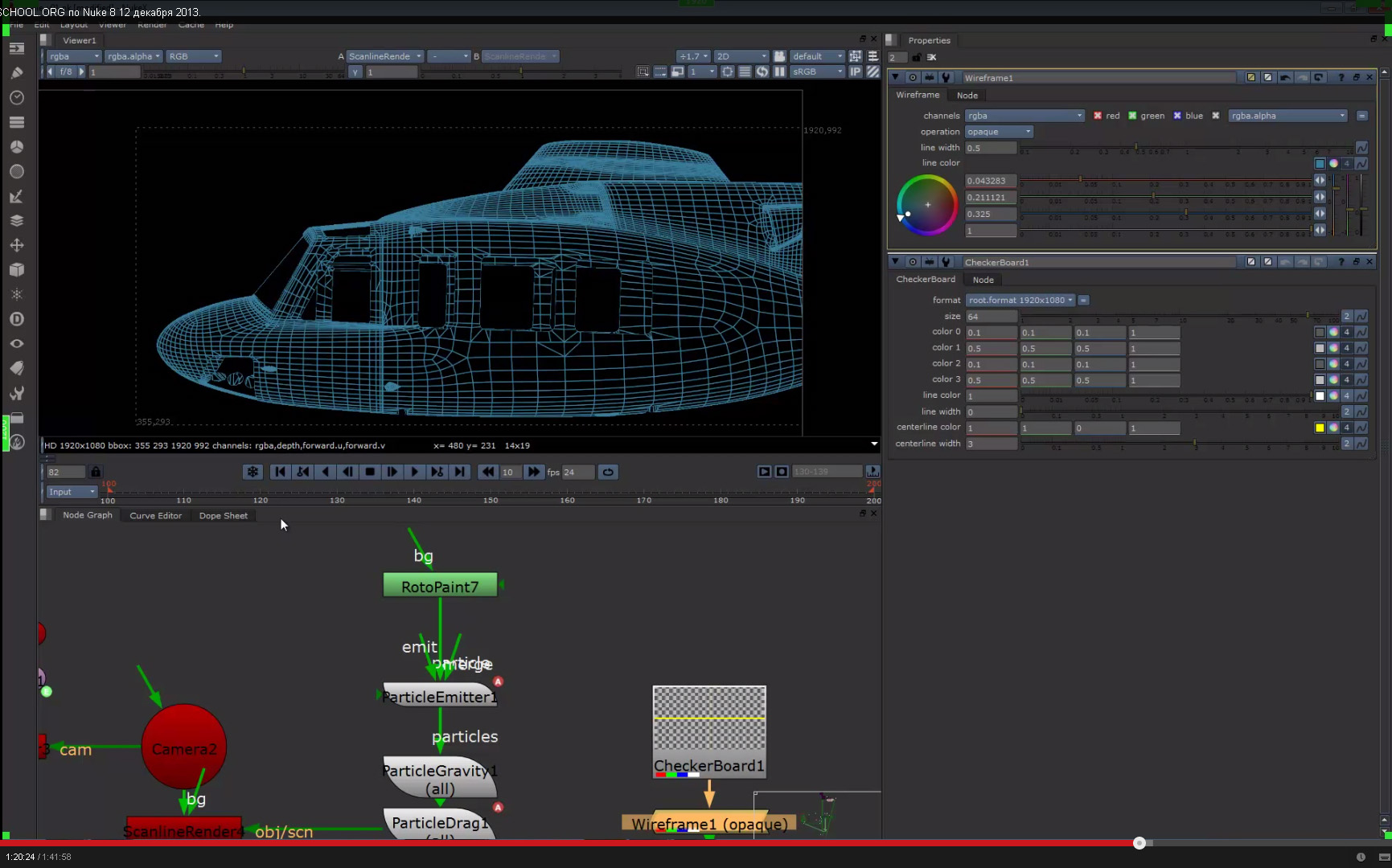
Task: Open the Node tab in CheckerBoard1 panel
Action: [x=983, y=280]
